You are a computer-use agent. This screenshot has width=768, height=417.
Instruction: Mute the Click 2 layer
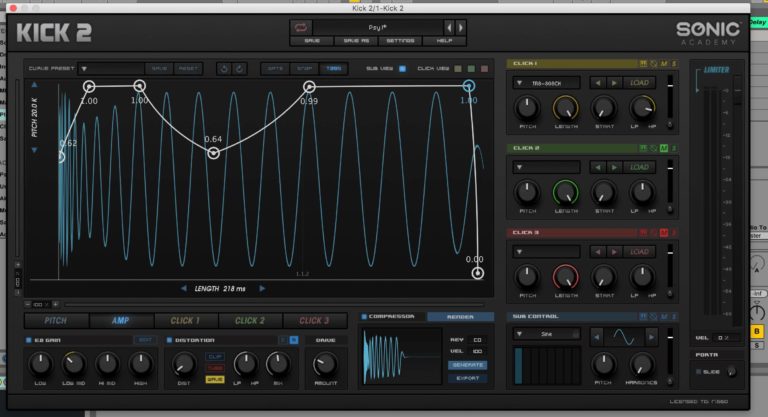click(x=664, y=148)
